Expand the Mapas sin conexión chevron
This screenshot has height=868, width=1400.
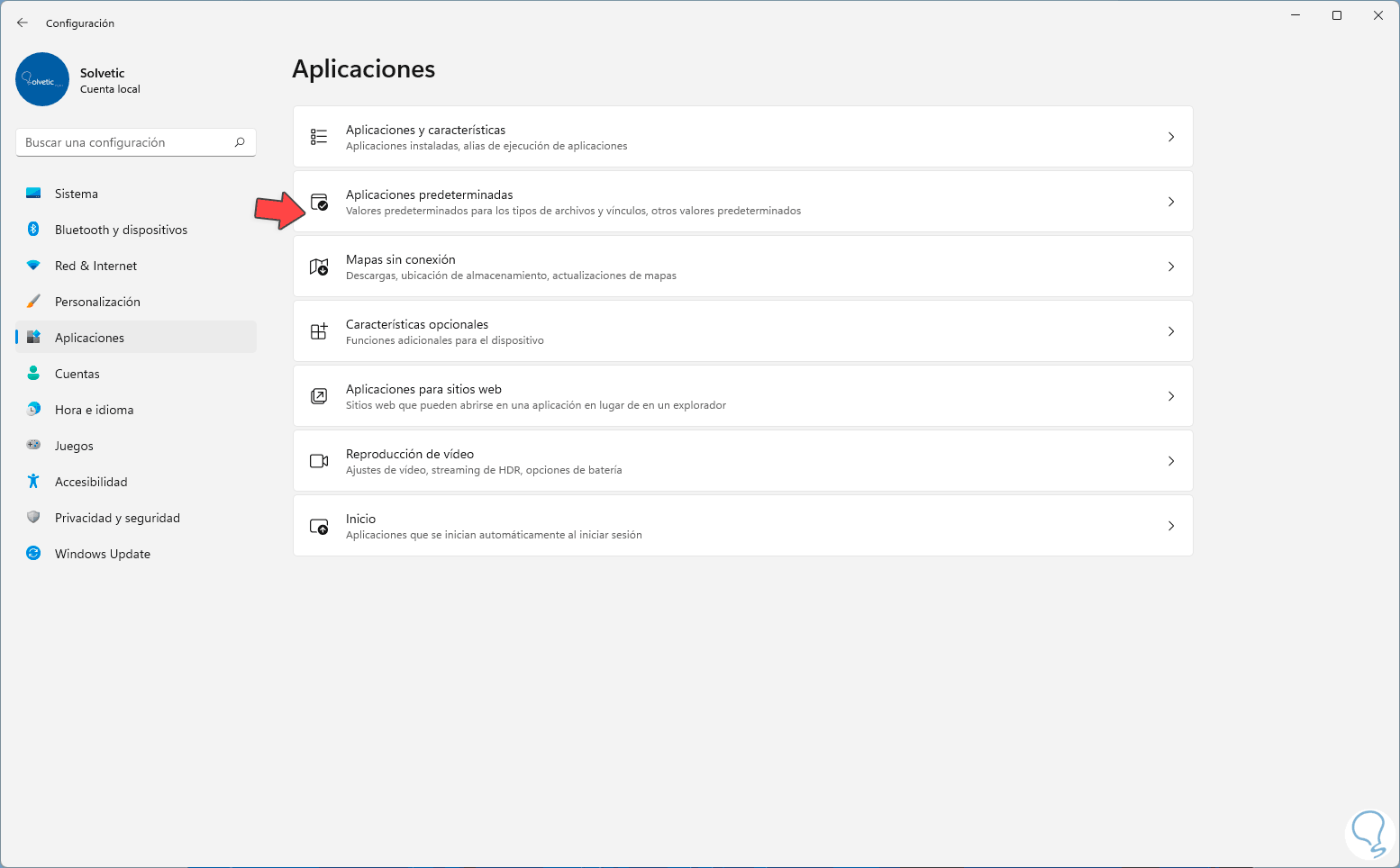[1171, 267]
